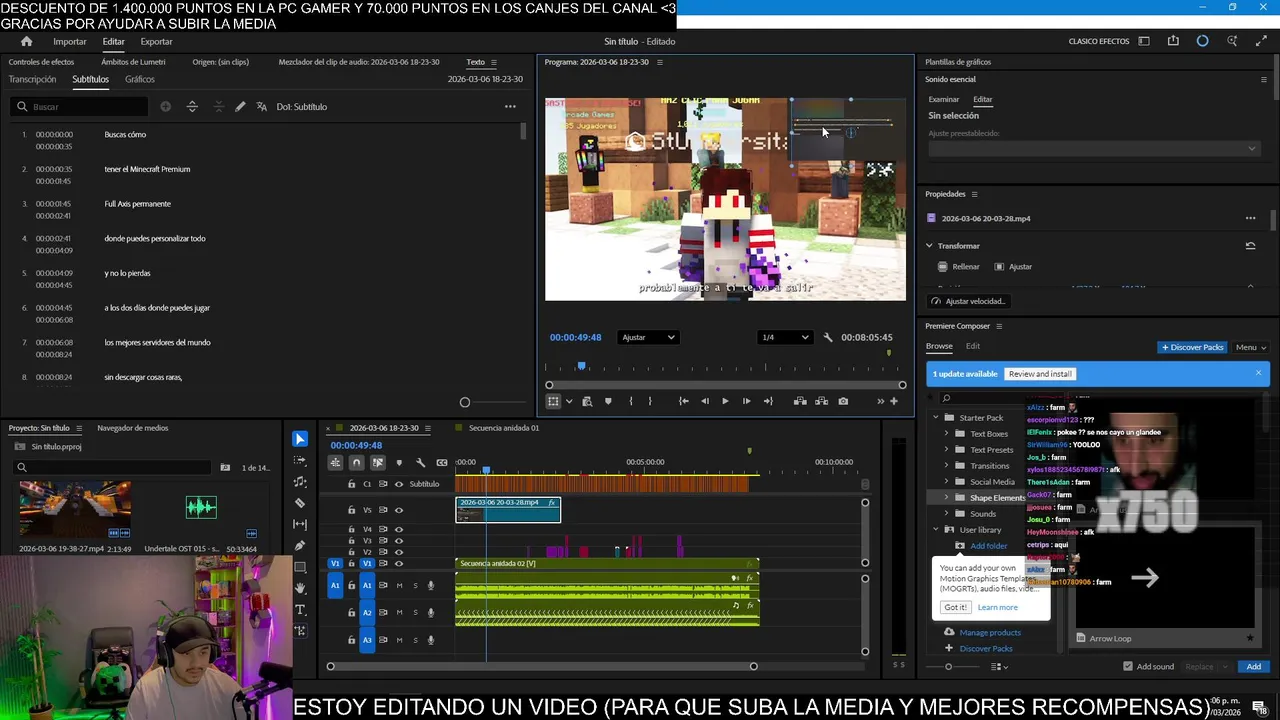1280x720 pixels.
Task: Open the Share icon in top bar
Action: coord(1173,41)
